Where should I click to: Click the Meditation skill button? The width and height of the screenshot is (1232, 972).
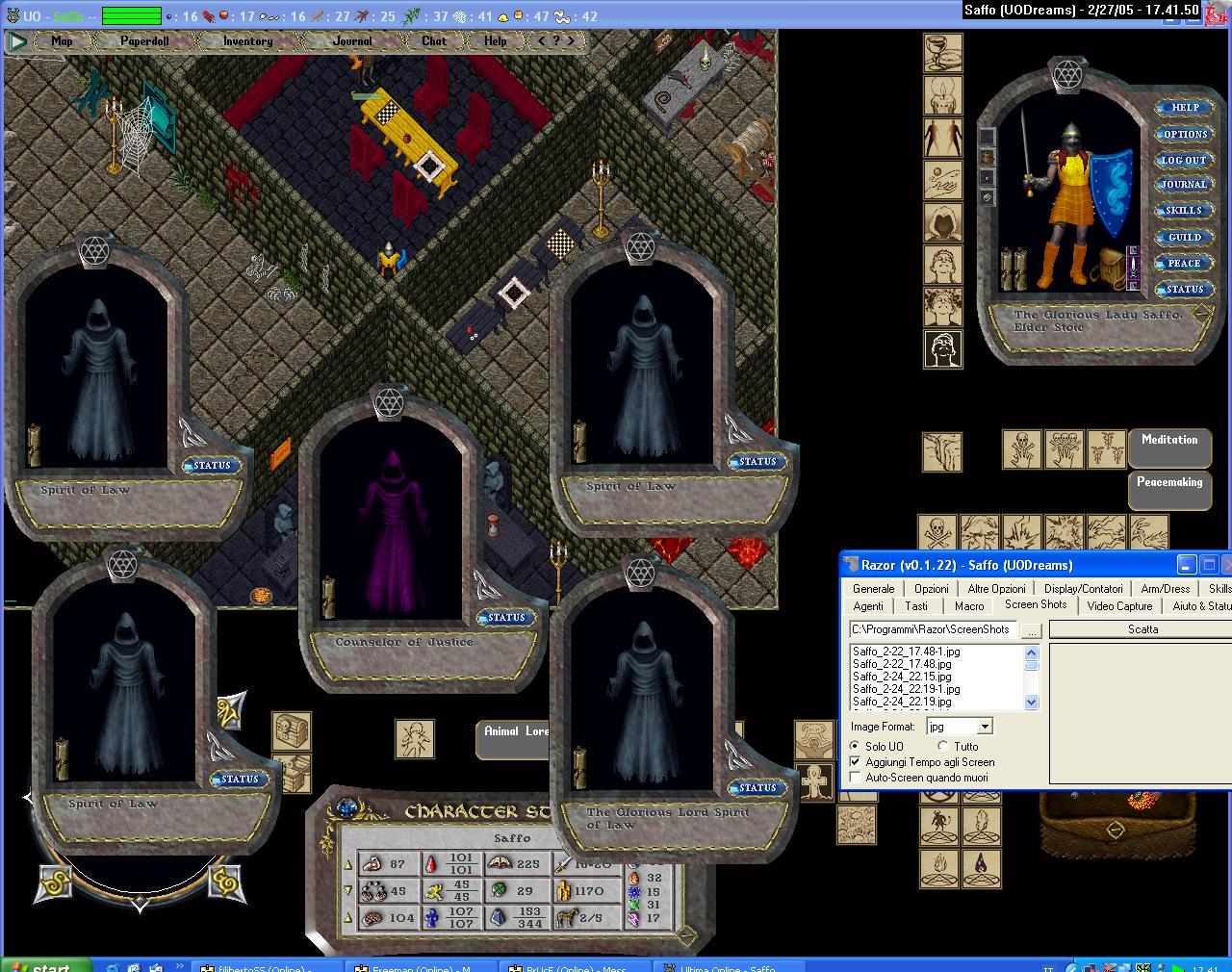[1169, 448]
